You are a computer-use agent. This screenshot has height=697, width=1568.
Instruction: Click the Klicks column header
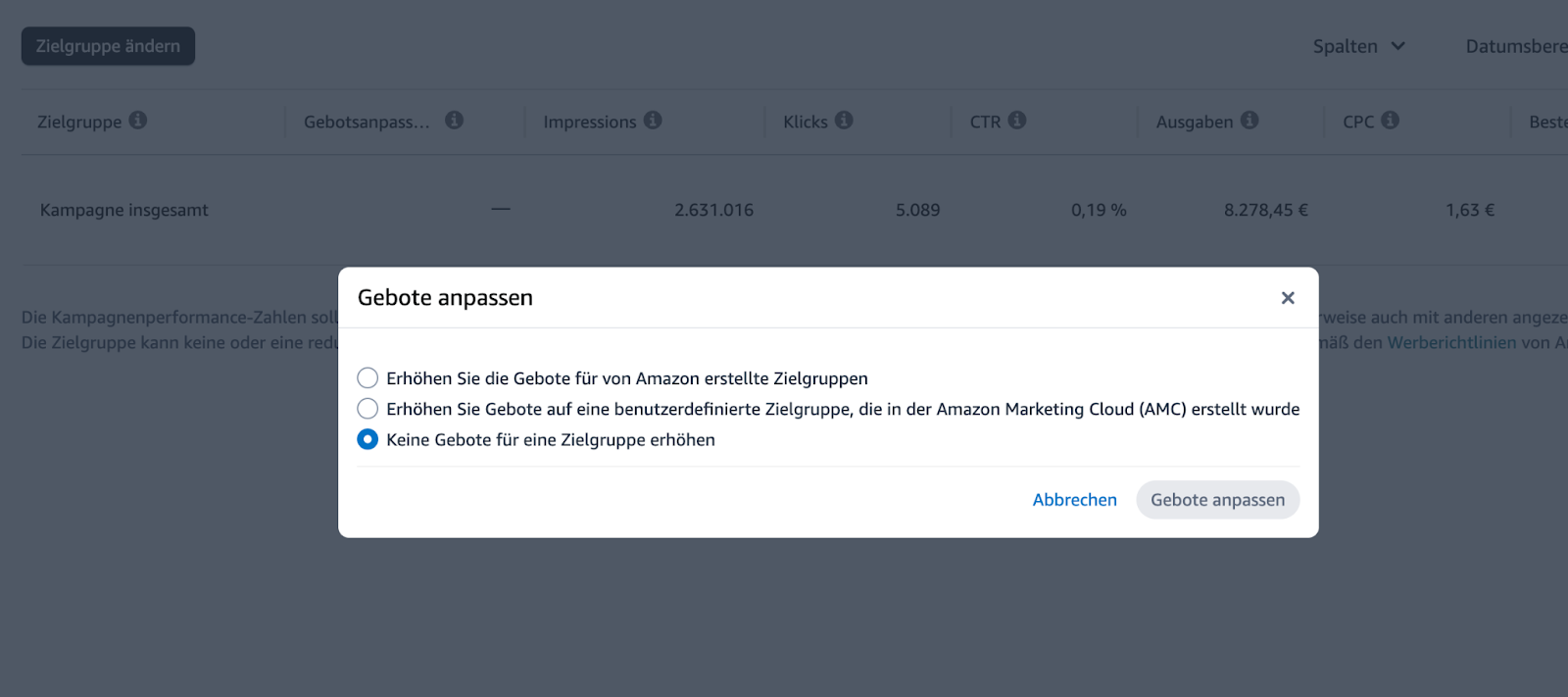point(806,122)
